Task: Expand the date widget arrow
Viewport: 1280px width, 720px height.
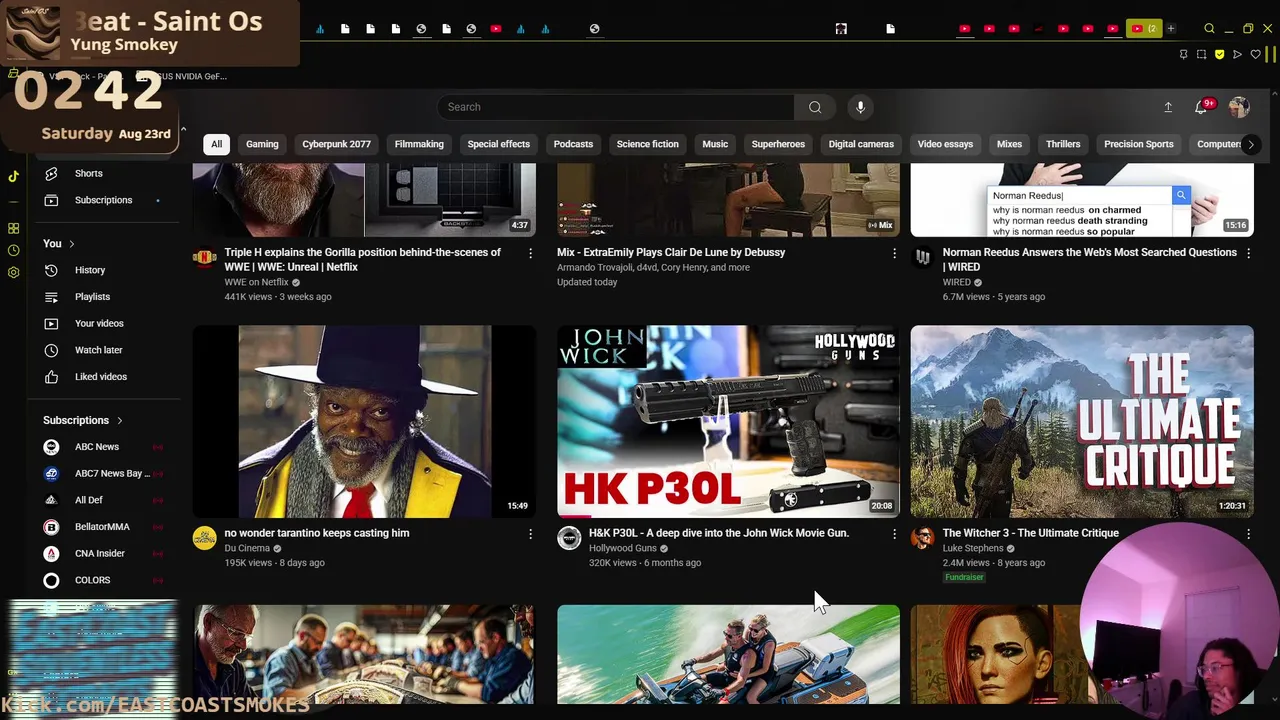Action: (183, 131)
